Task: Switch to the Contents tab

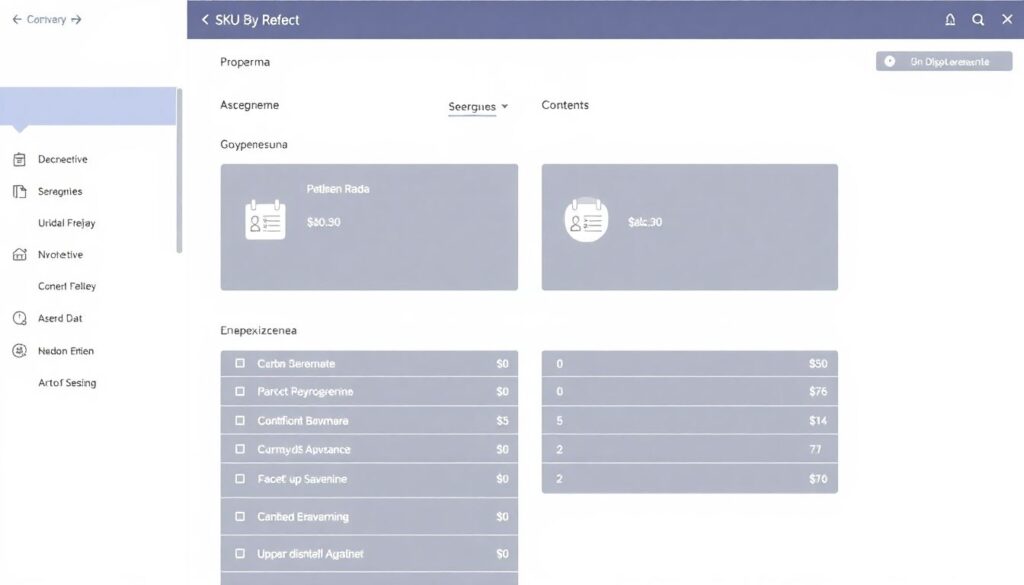Action: point(565,105)
